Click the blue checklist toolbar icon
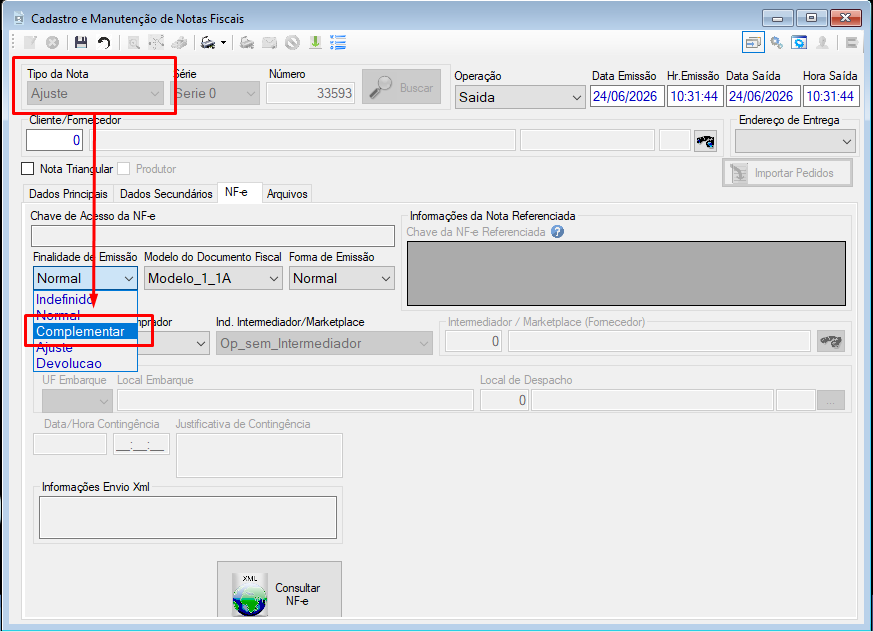The height and width of the screenshot is (632, 873). [338, 42]
